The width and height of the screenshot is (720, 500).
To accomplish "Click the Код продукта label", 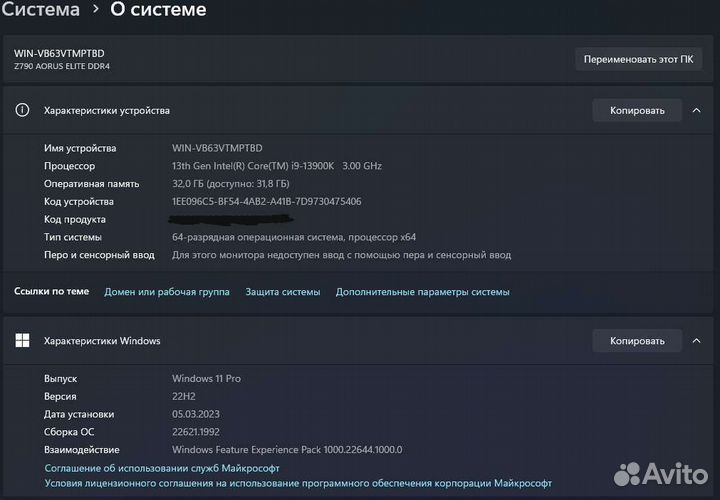I will [75, 219].
